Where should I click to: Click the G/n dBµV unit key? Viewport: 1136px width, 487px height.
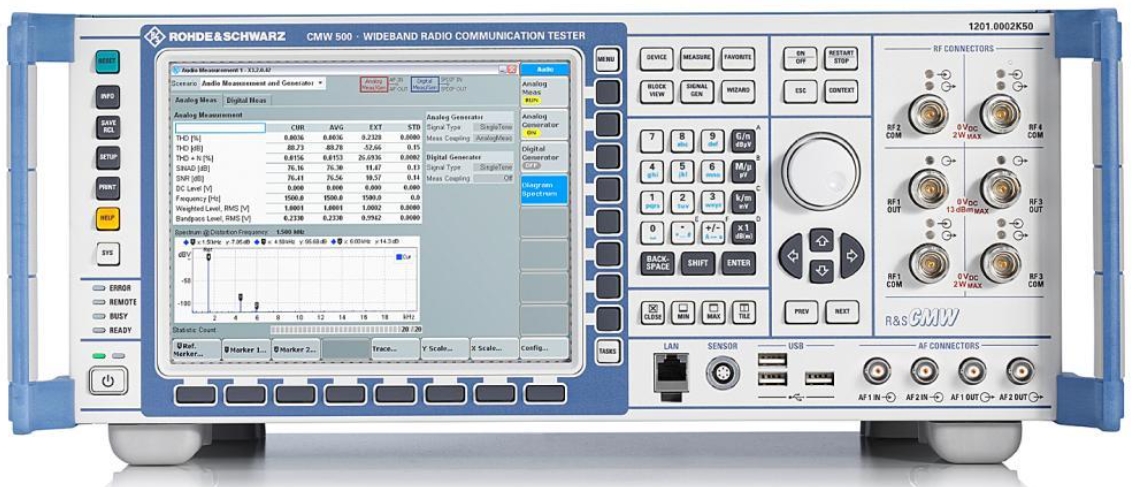(x=743, y=140)
